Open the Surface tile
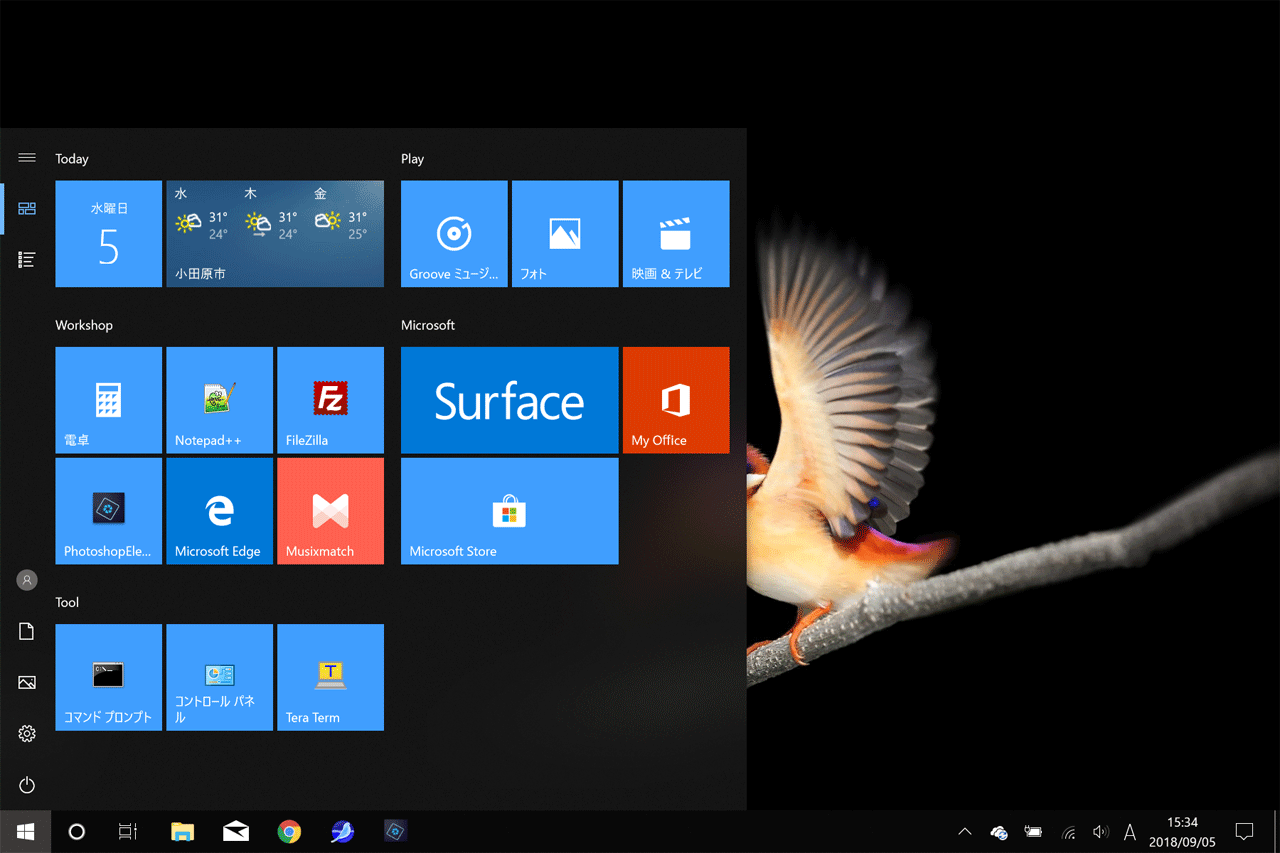This screenshot has height=853, width=1280. (x=510, y=400)
